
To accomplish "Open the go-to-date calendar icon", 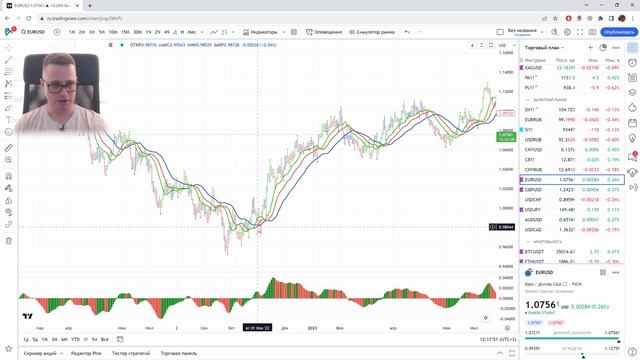I will click(x=120, y=339).
